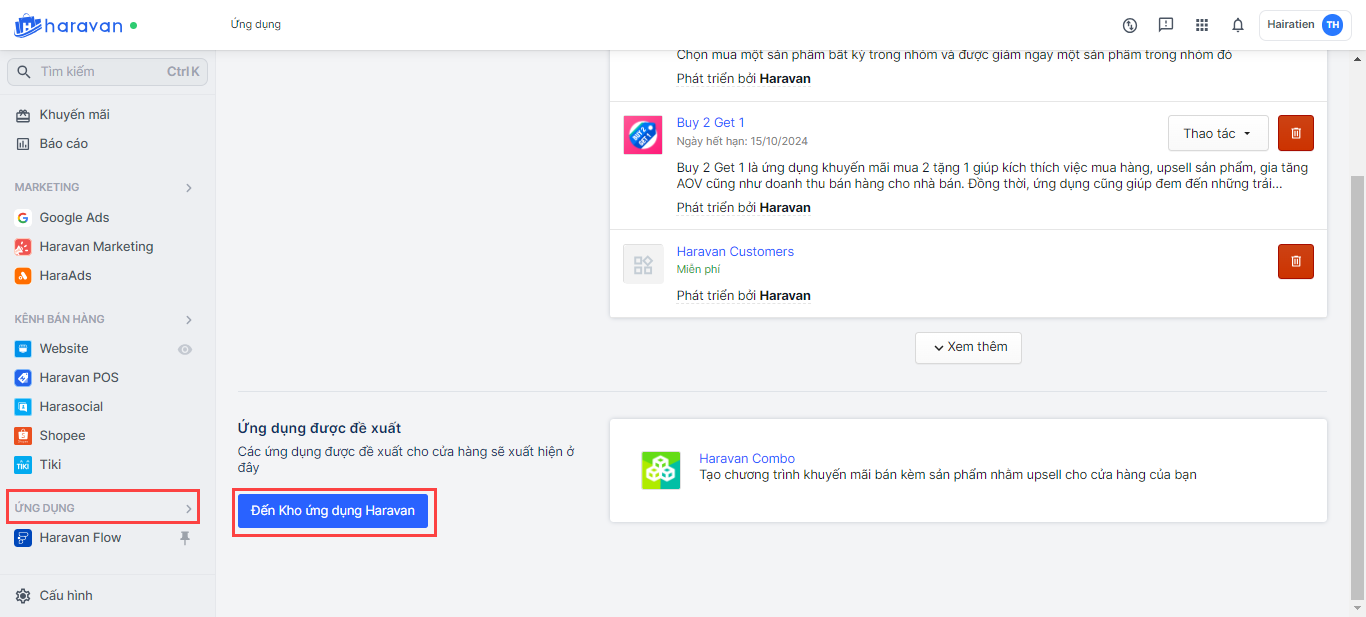Click the Shopee icon

[x=23, y=436]
